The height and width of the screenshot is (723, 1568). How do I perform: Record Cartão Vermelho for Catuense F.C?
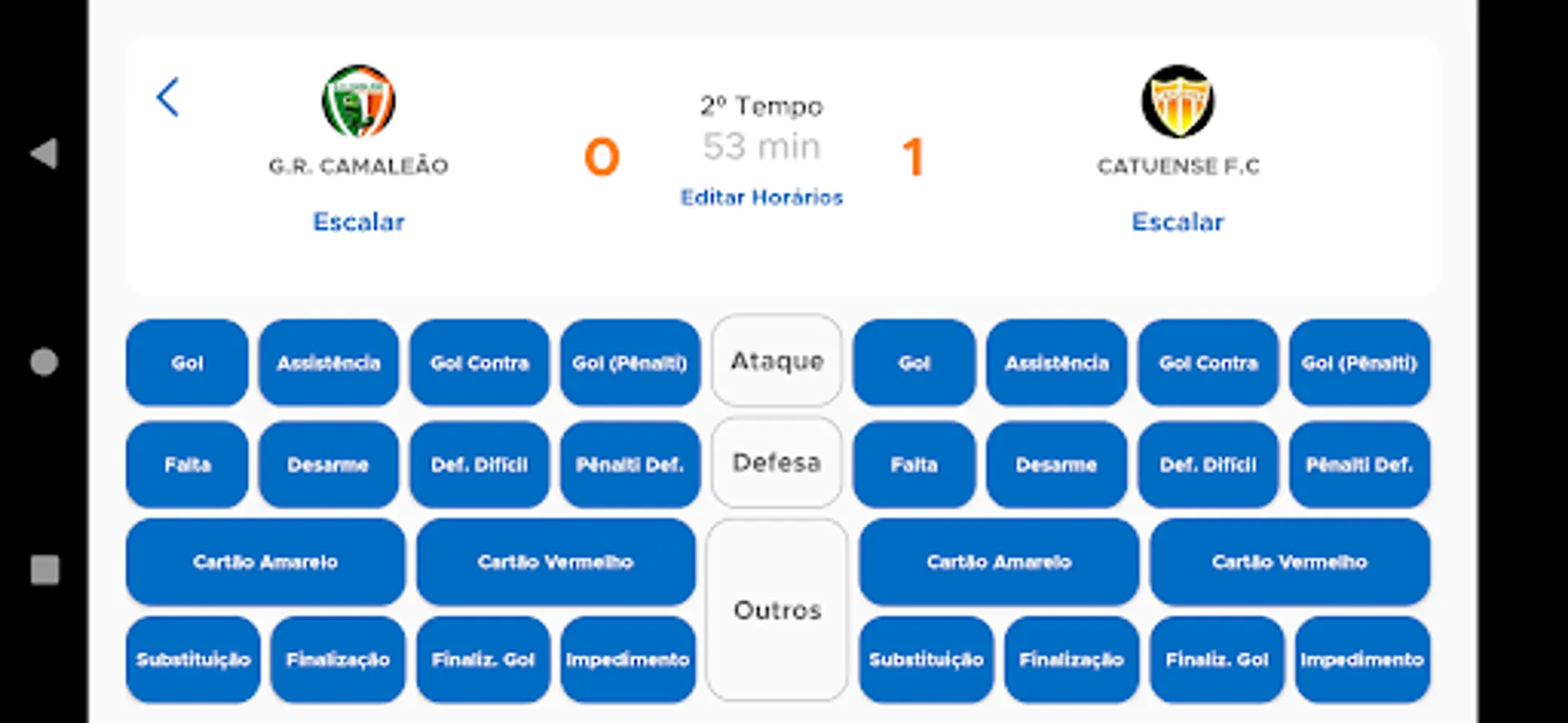pos(1289,562)
